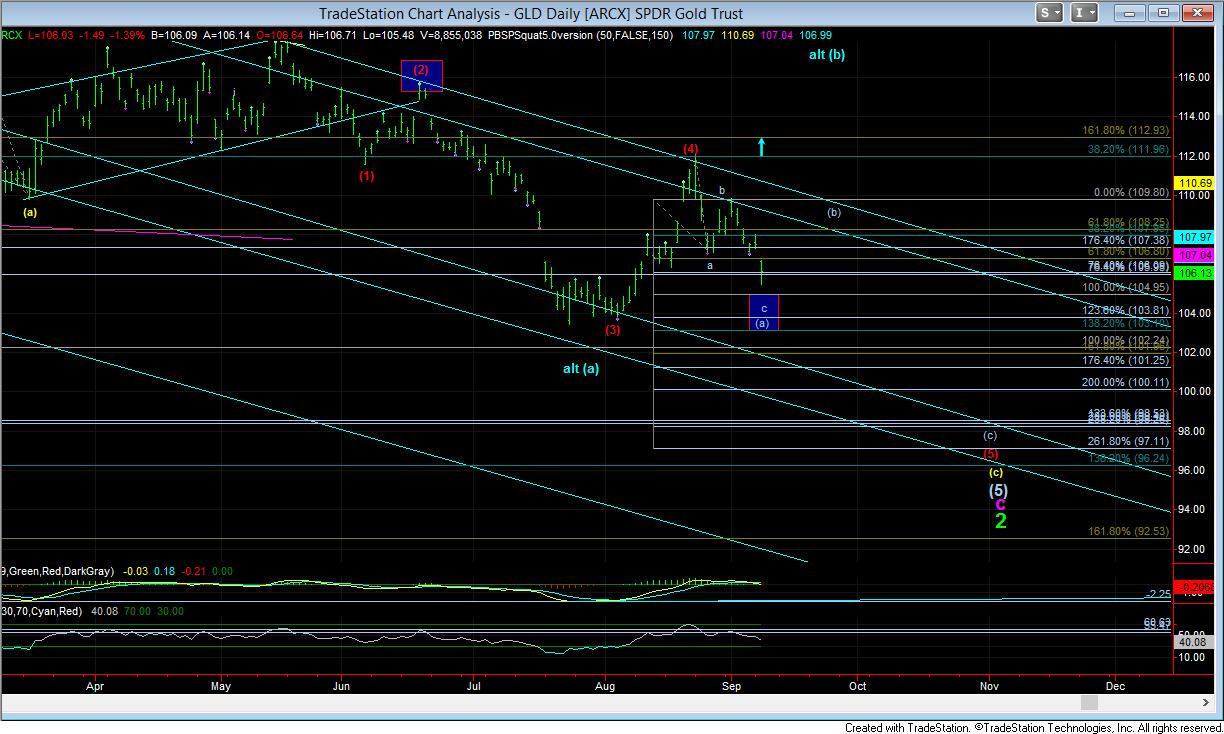
Task: Select the red (4) wave label
Action: [x=691, y=149]
